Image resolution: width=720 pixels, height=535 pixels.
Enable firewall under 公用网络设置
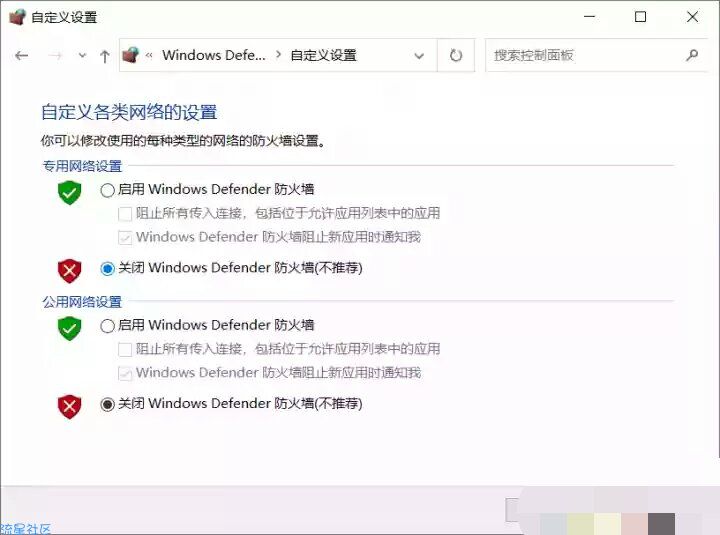click(x=107, y=326)
